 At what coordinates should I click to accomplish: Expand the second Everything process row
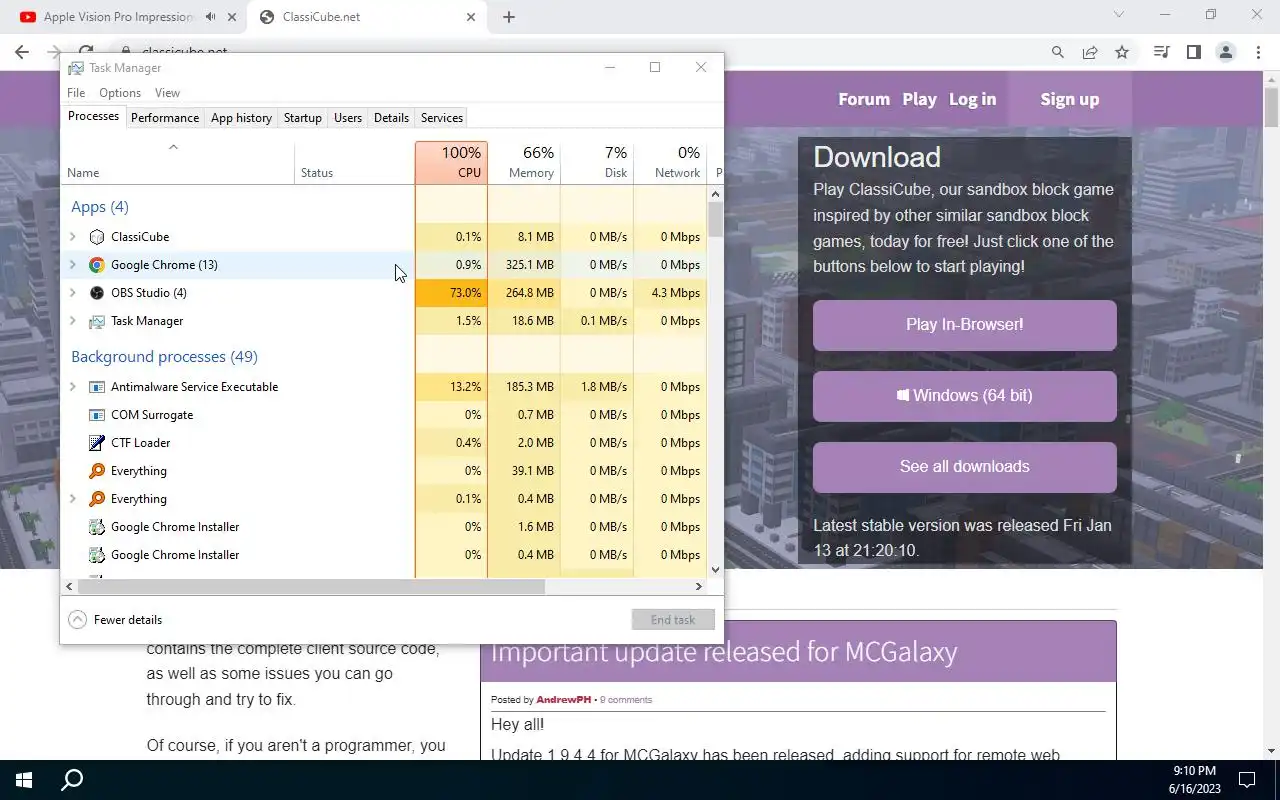click(x=72, y=499)
